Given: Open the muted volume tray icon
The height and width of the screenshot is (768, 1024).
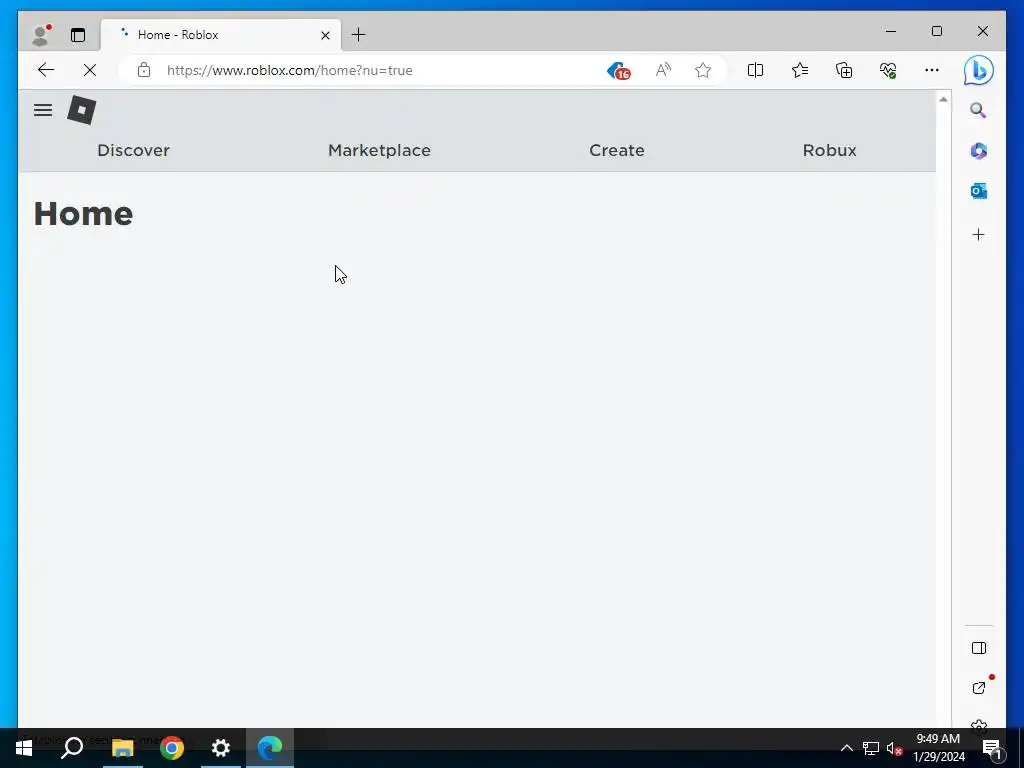Looking at the screenshot, I should [894, 748].
